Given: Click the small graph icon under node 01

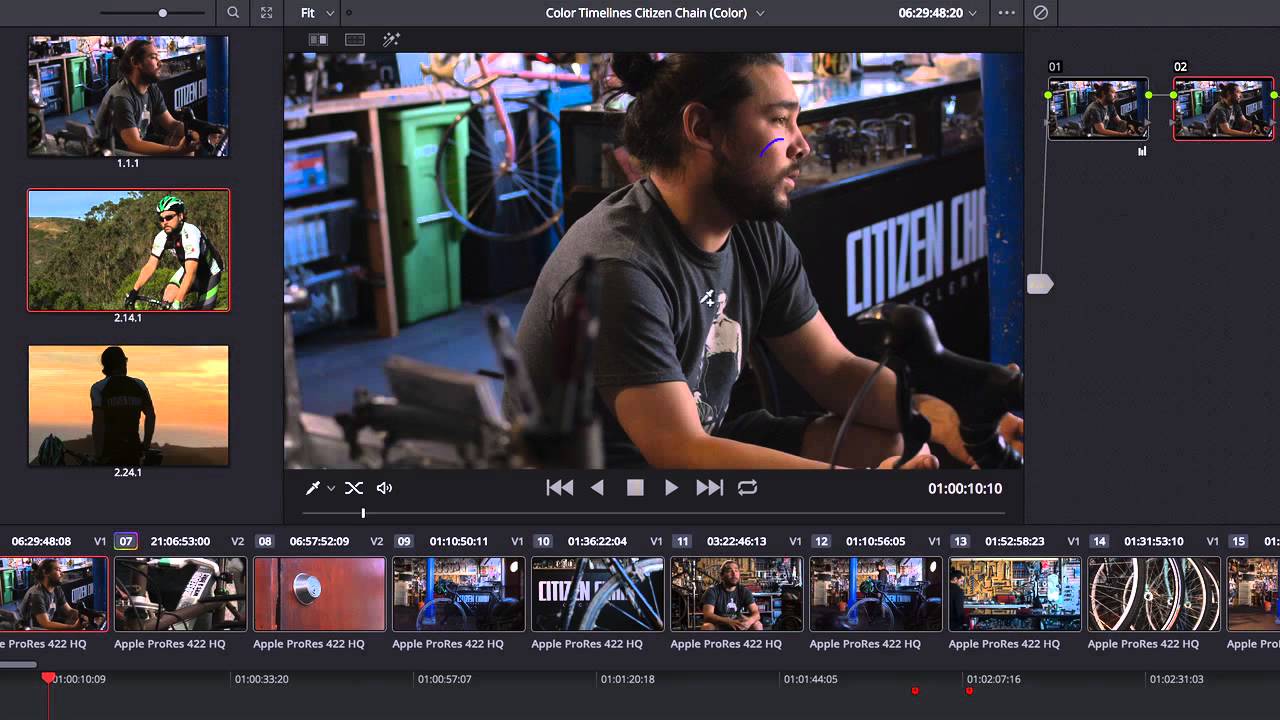Looking at the screenshot, I should (x=1142, y=152).
